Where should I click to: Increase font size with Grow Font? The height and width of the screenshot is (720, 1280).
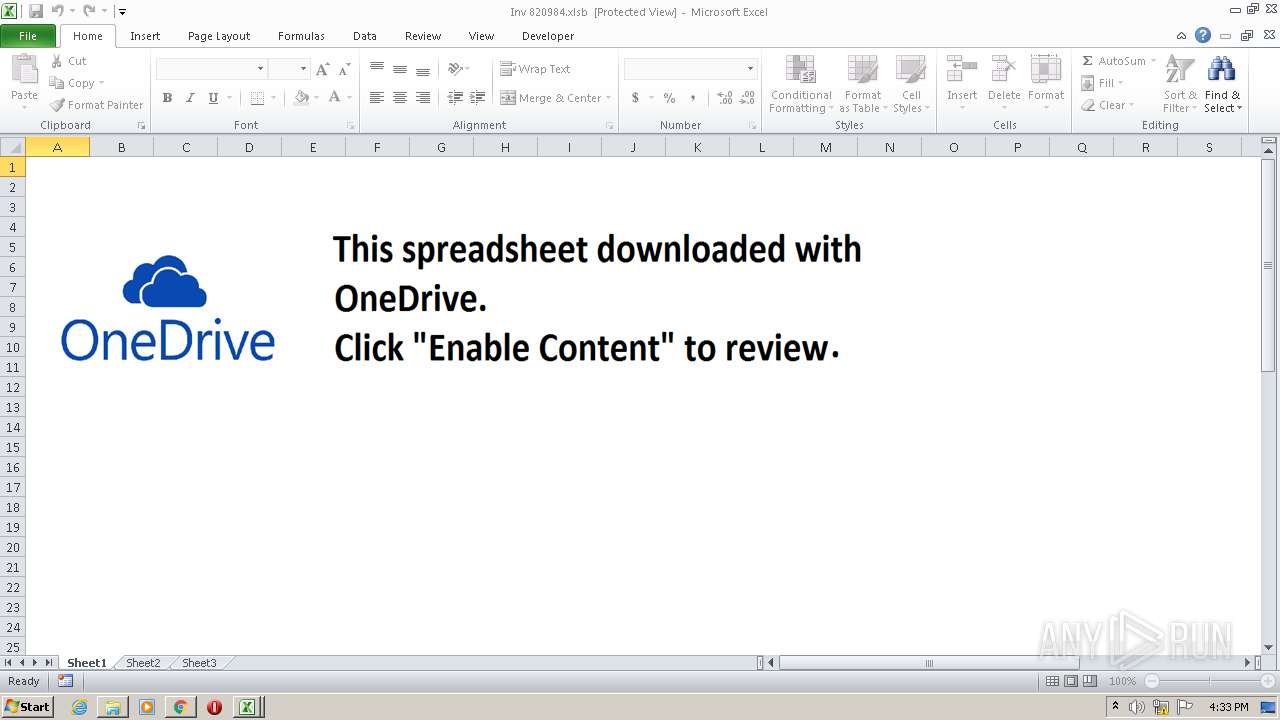click(x=322, y=69)
